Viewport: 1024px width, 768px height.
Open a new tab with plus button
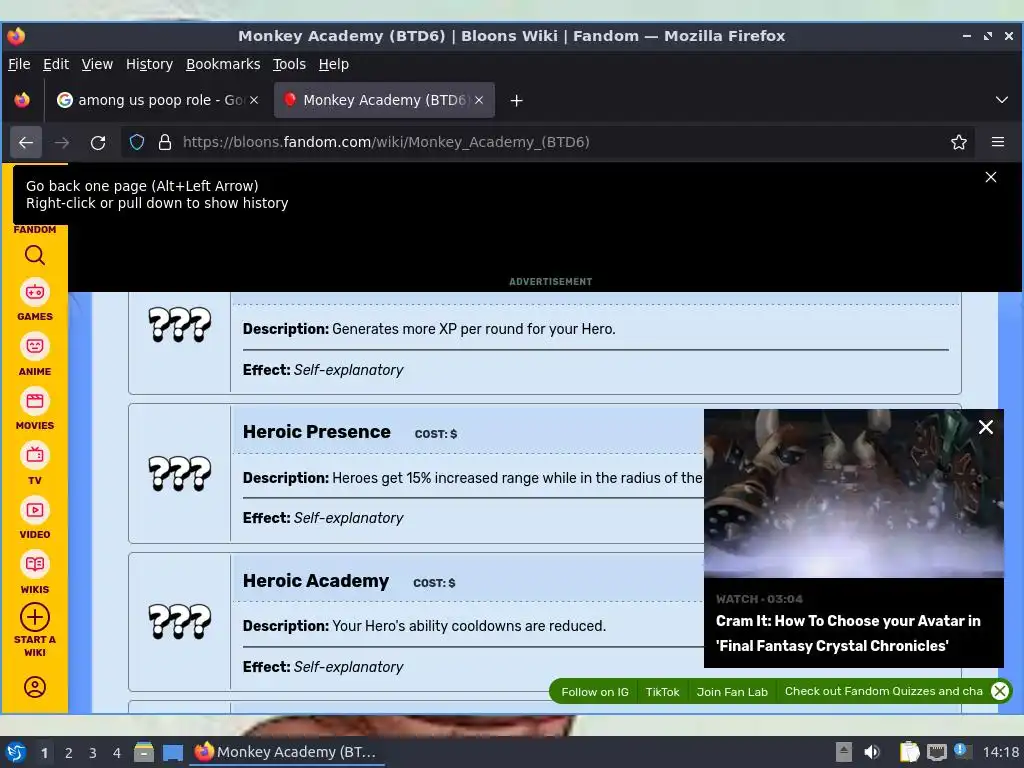(x=517, y=101)
